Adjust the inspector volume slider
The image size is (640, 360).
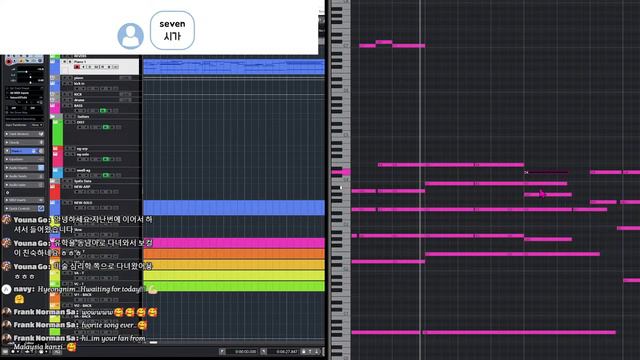pos(27,72)
